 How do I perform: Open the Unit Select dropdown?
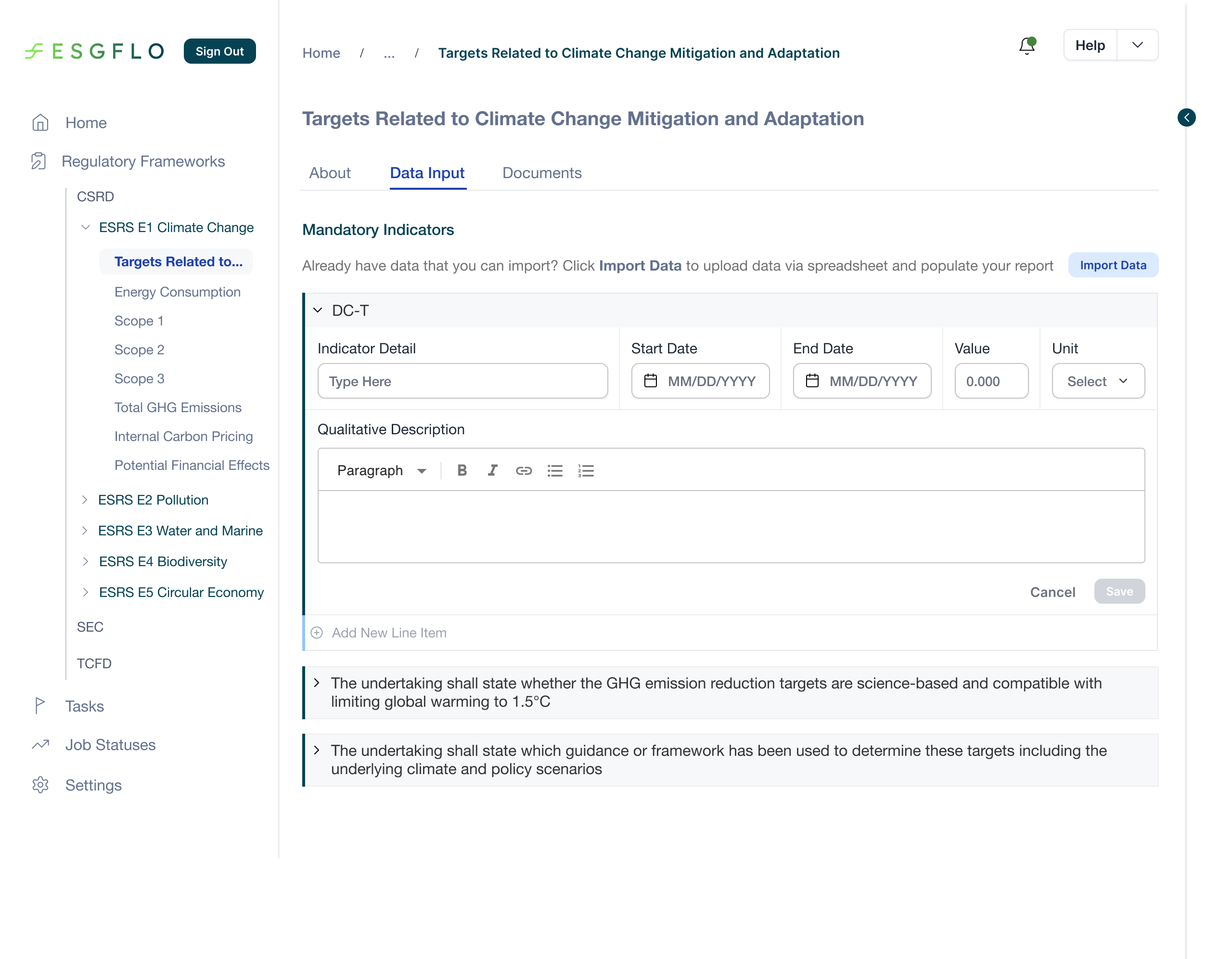tap(1098, 381)
